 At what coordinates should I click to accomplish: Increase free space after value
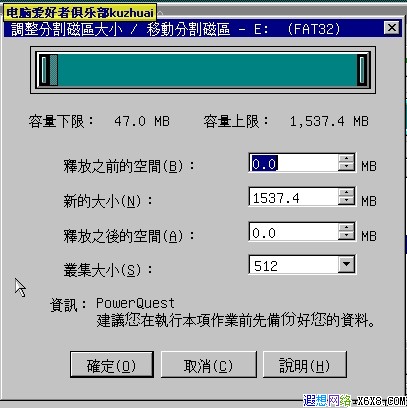point(346,228)
